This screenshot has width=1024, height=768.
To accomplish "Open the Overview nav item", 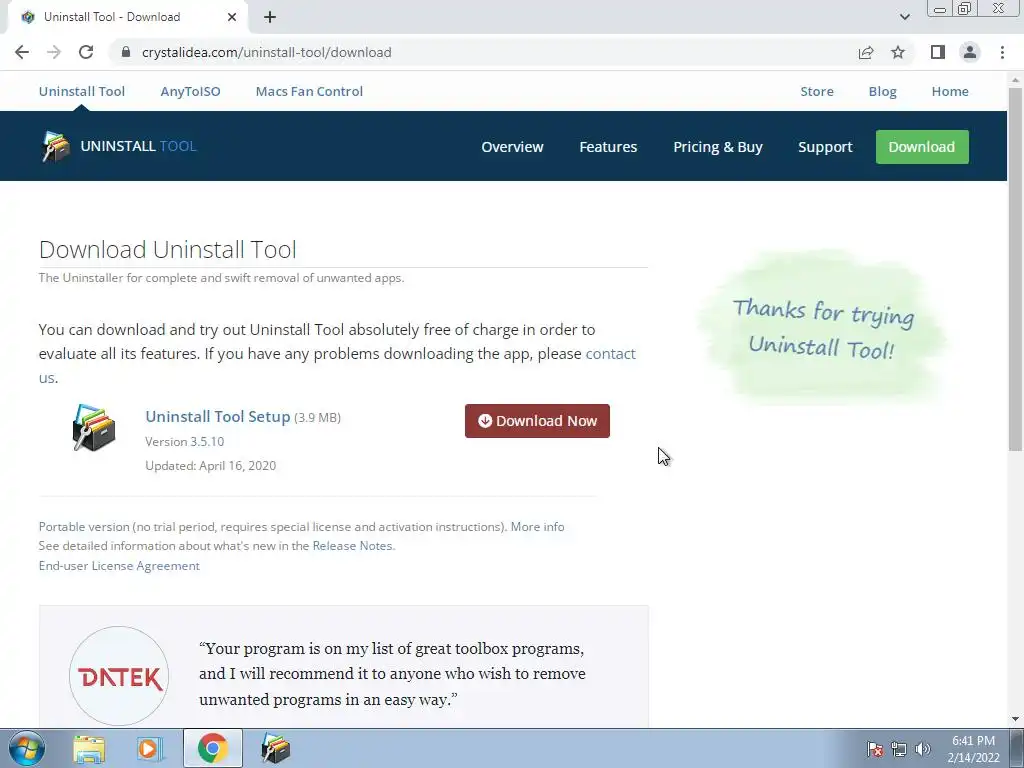I will coord(512,147).
